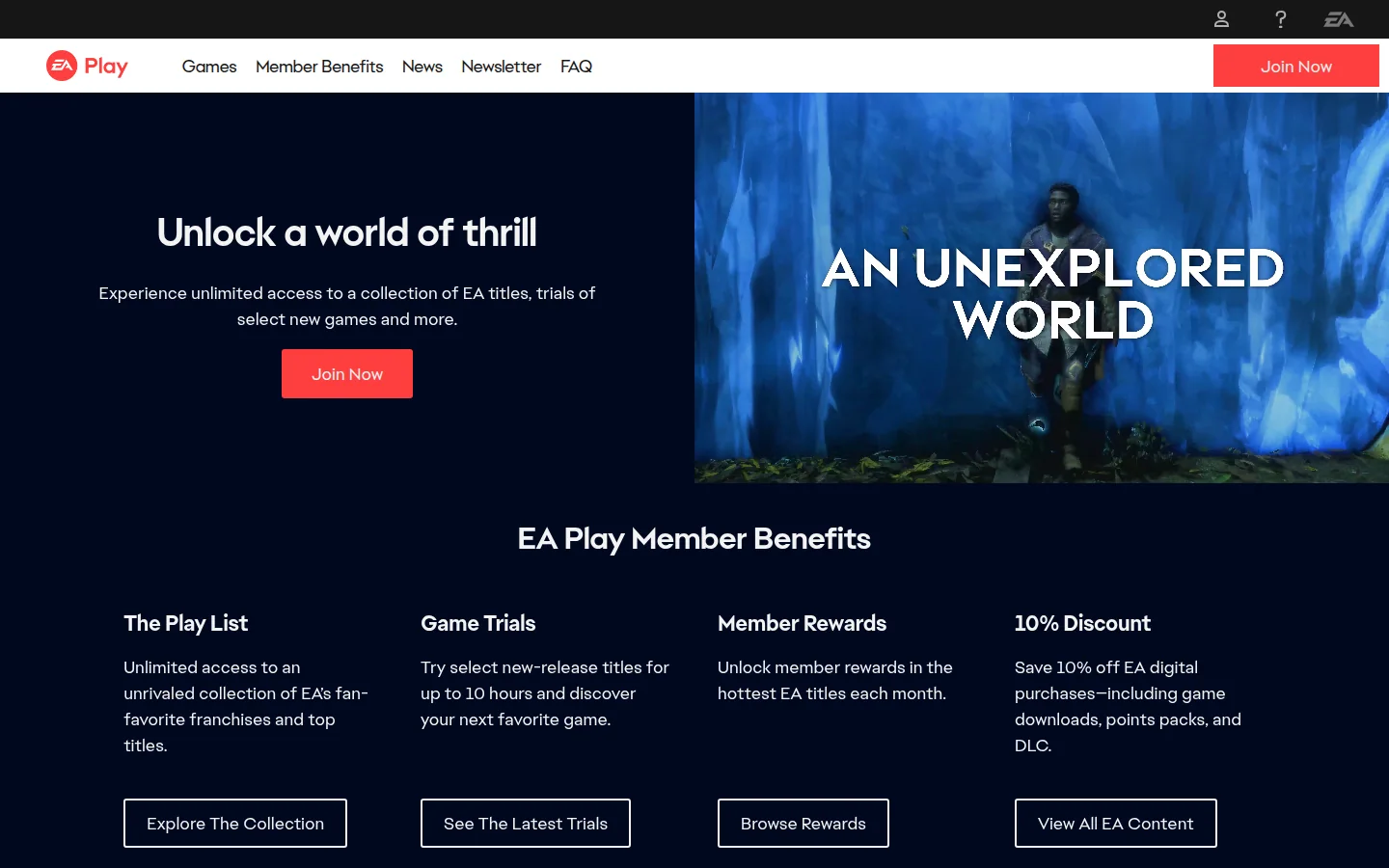Click the 'Member Rewards' heading
Screen dimensions: 1389x868
click(802, 623)
